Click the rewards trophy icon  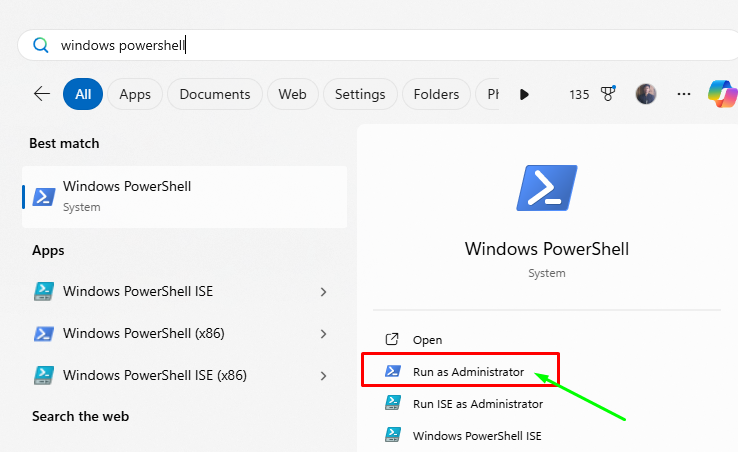click(x=608, y=94)
